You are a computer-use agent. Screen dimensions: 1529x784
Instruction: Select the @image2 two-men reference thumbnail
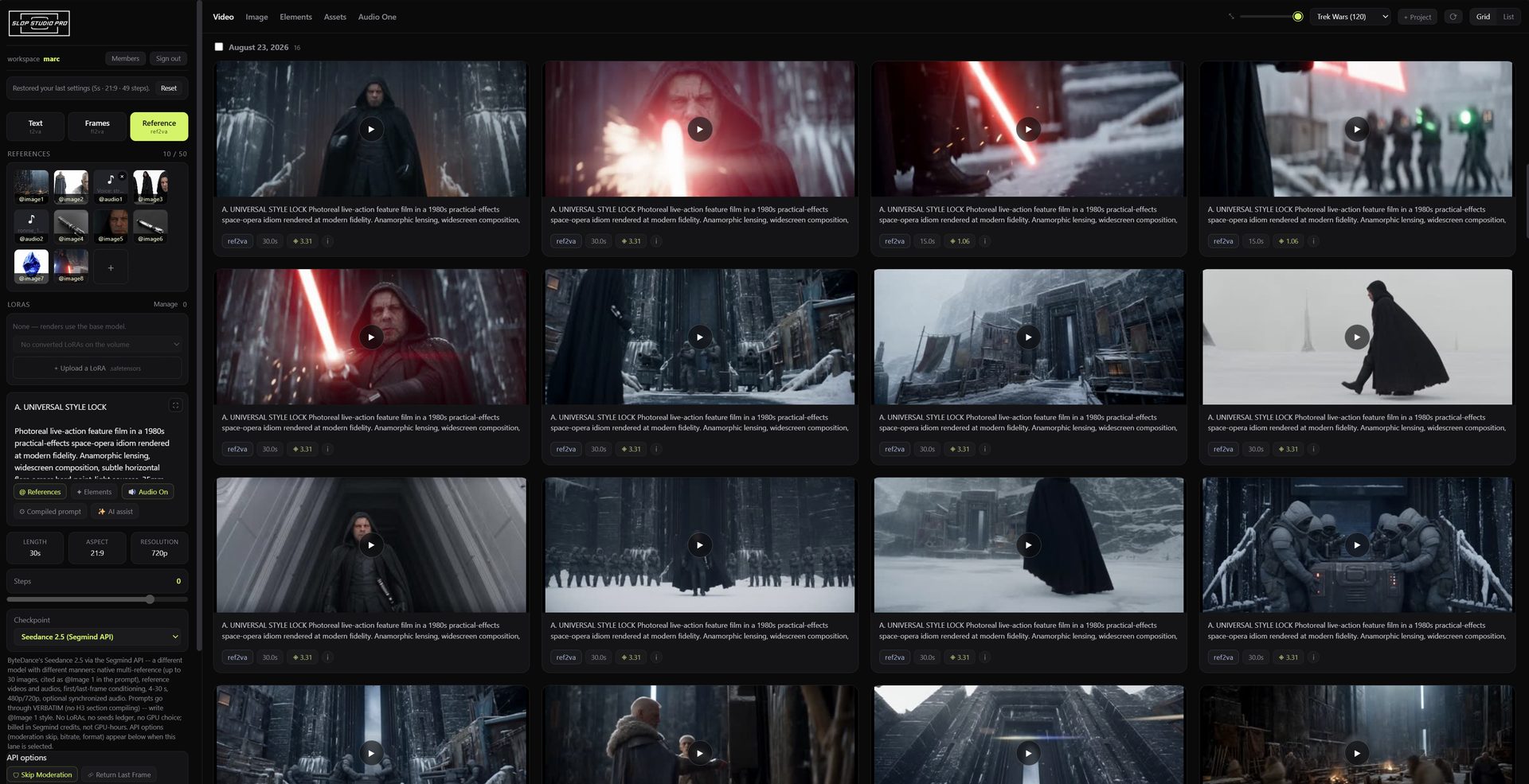pos(71,187)
